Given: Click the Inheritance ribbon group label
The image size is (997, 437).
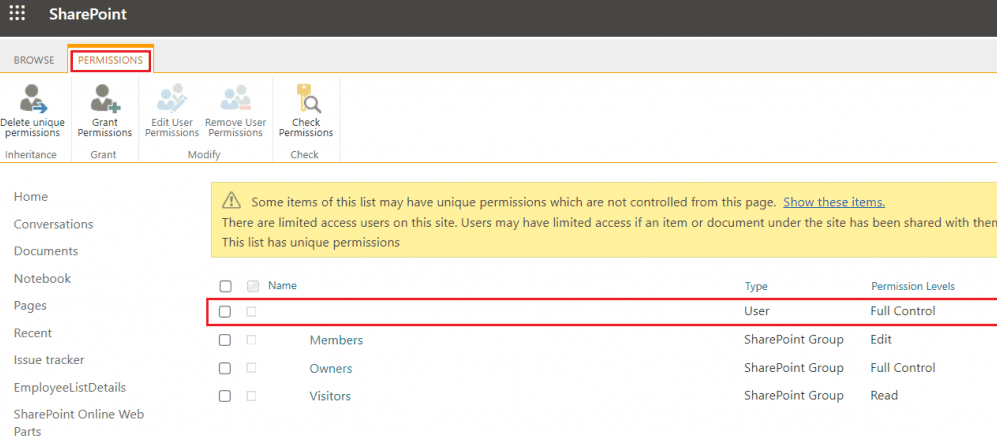Looking at the screenshot, I should pyautogui.click(x=31, y=155).
